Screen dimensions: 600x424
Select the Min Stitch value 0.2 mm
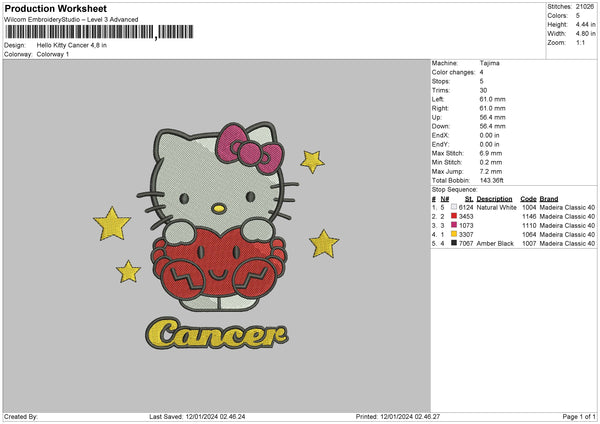tap(491, 162)
